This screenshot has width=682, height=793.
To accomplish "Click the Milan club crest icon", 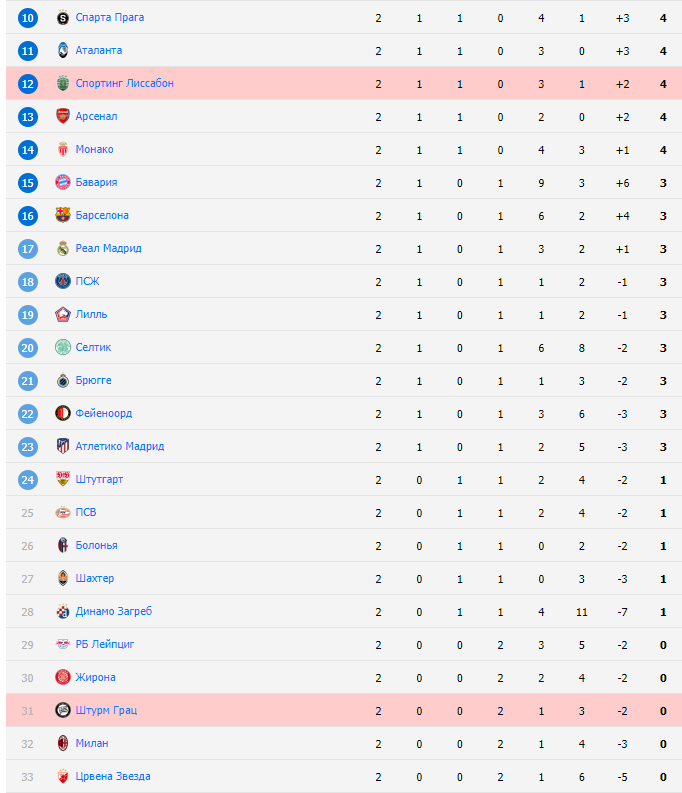I will [63, 744].
